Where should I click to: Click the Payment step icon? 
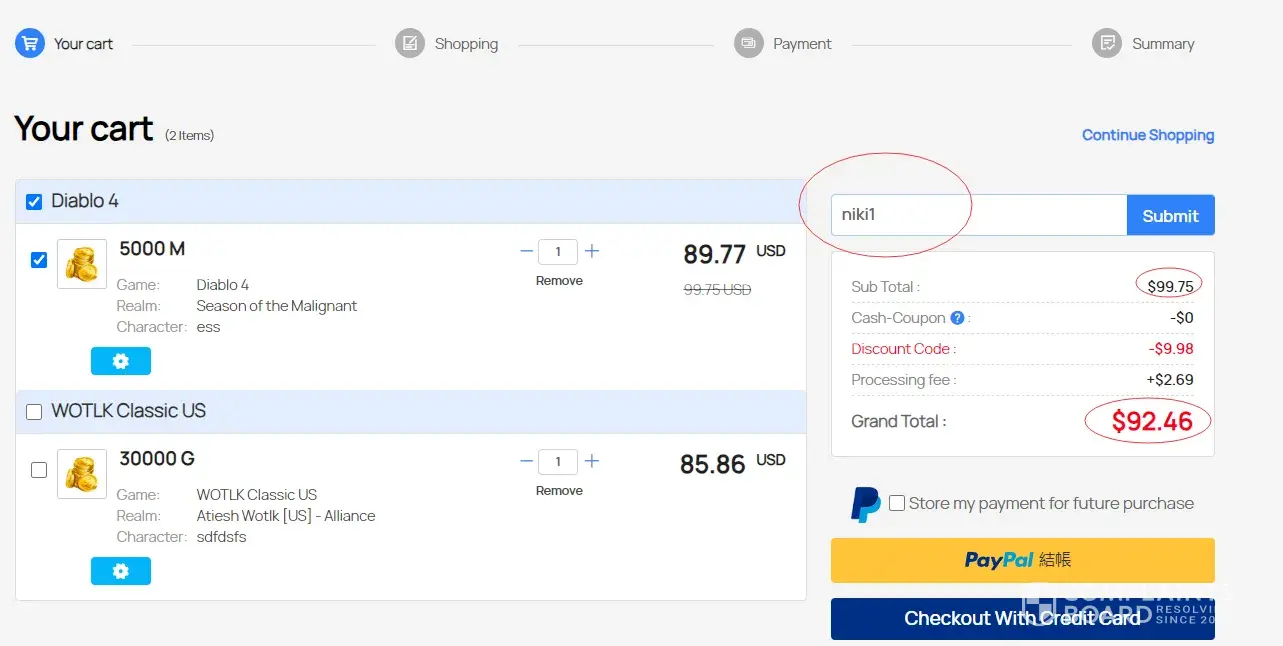coord(749,44)
